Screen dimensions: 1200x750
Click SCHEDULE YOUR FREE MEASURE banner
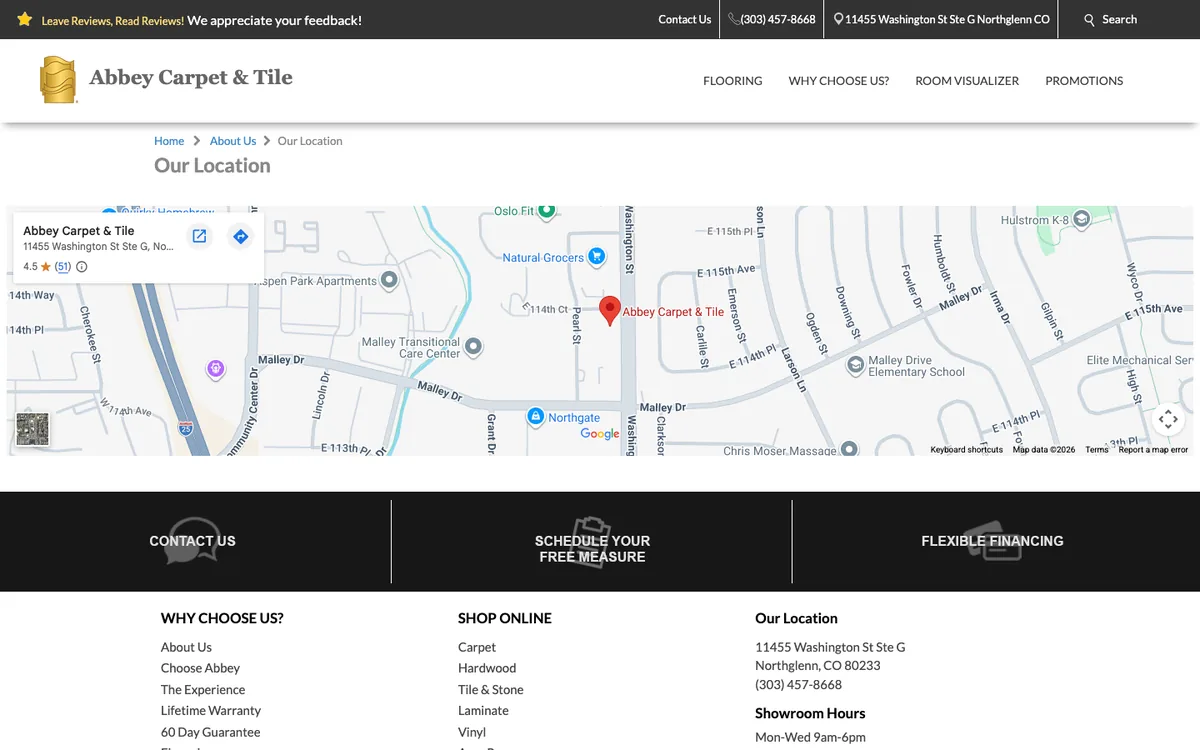pyautogui.click(x=592, y=548)
